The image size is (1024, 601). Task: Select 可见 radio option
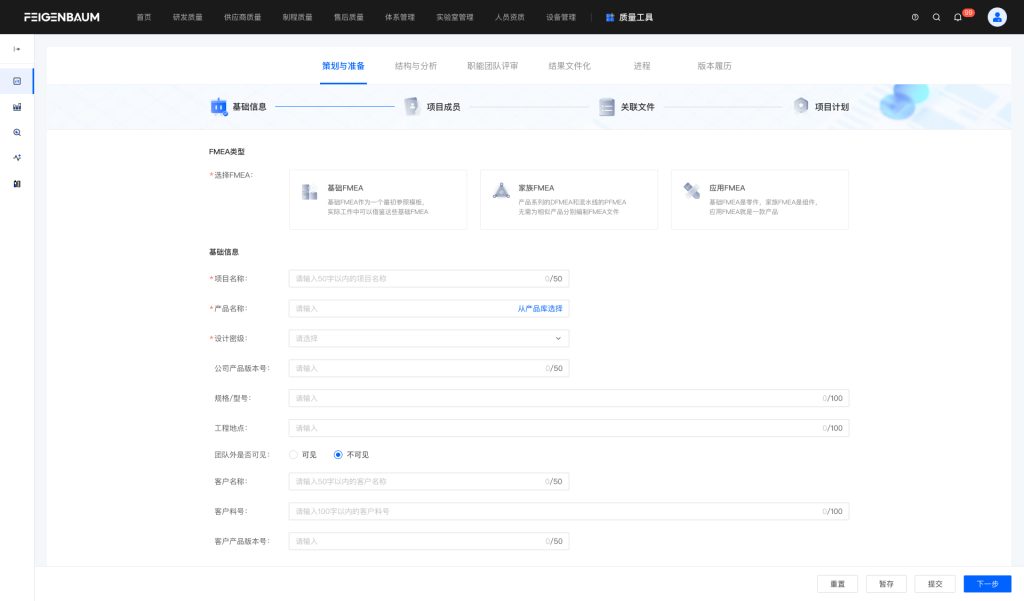coord(293,455)
